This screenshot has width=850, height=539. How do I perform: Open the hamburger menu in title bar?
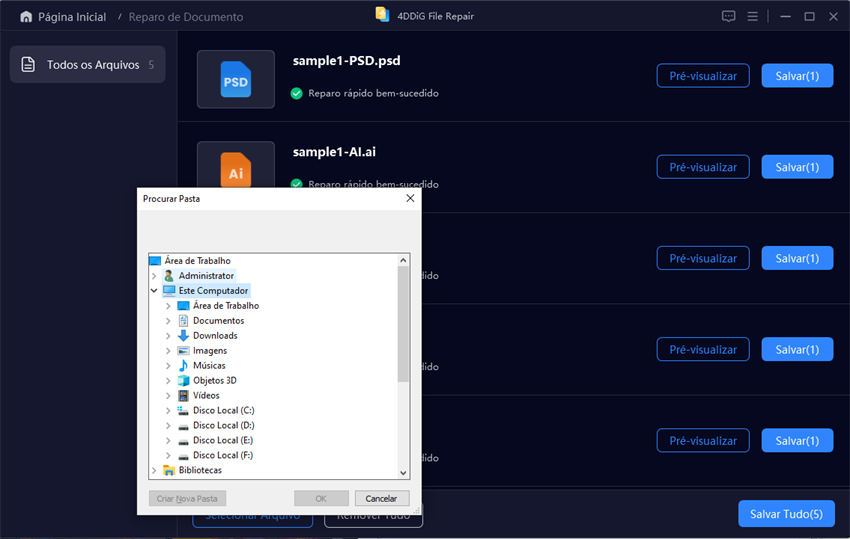752,17
